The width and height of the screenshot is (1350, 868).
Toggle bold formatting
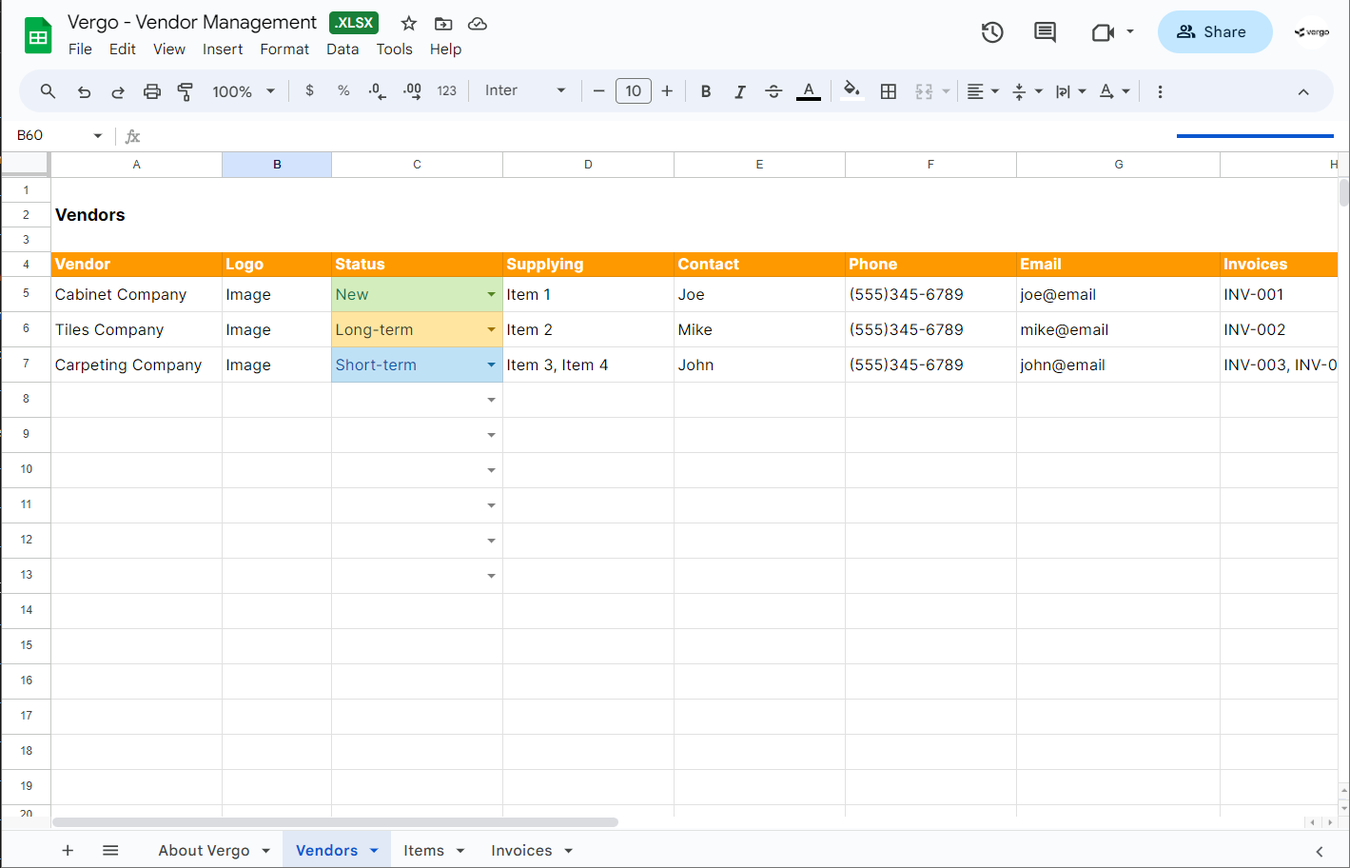pyautogui.click(x=706, y=91)
